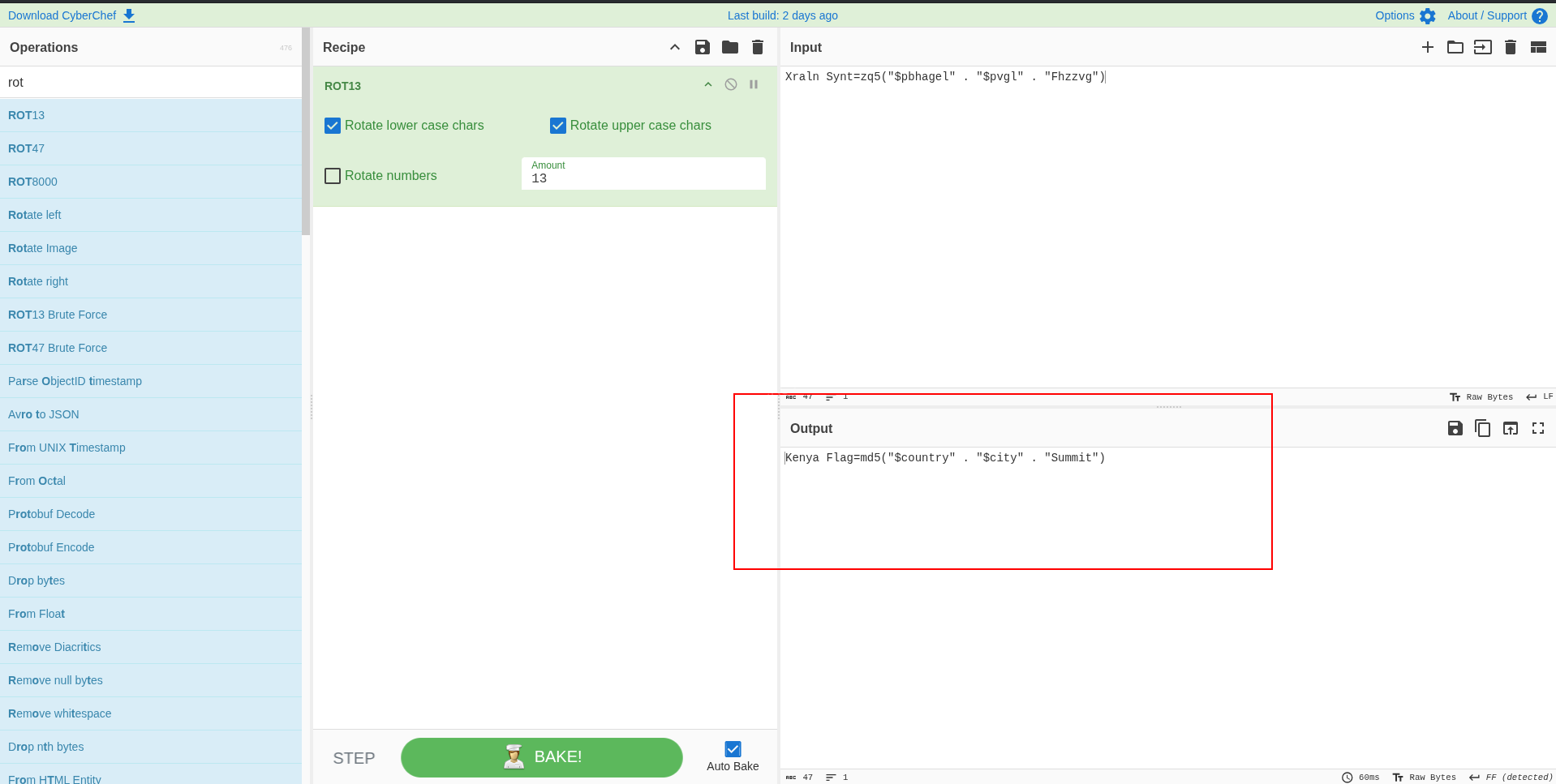Add a new input tab

pyautogui.click(x=1428, y=47)
